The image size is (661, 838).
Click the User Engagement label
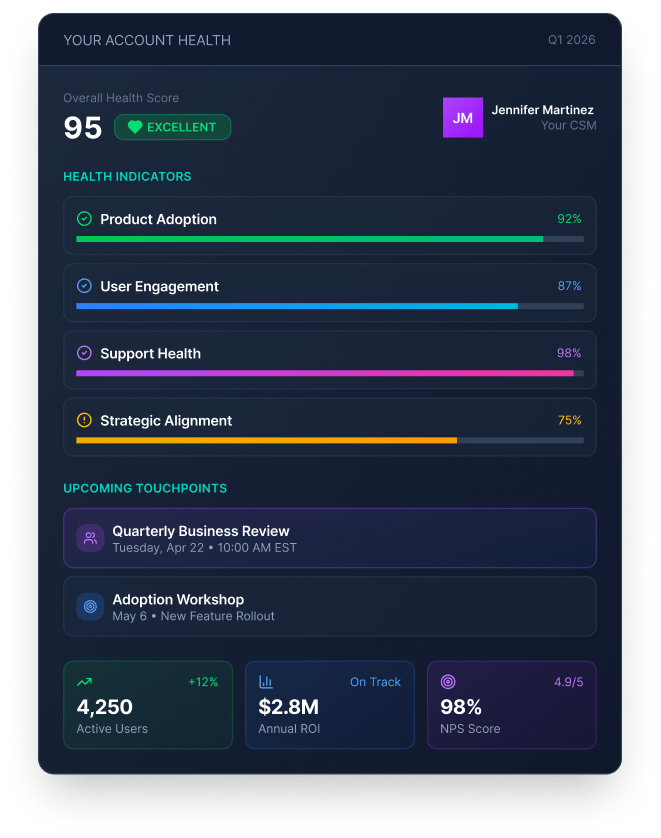tap(160, 286)
